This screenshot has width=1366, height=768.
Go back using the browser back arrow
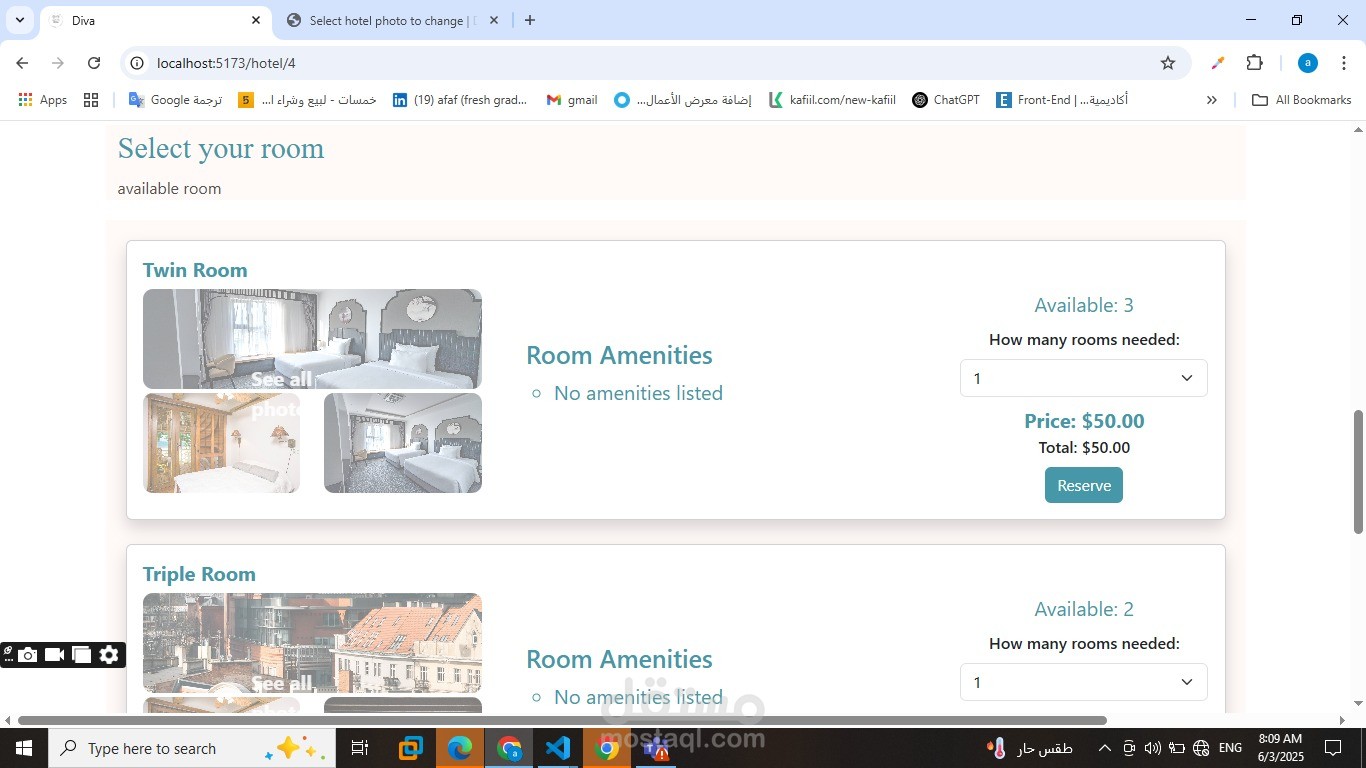tap(22, 63)
